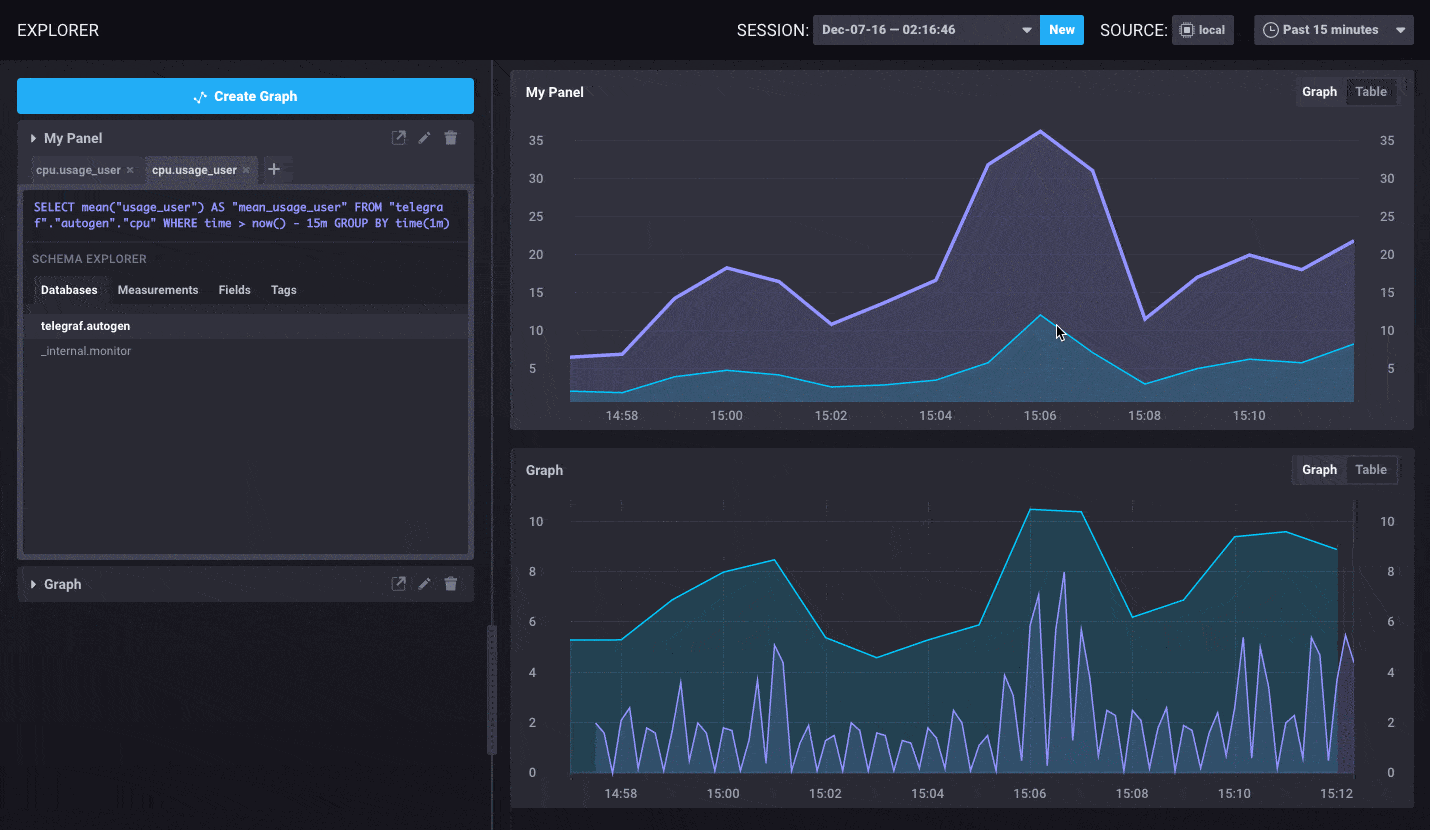Image resolution: width=1430 pixels, height=830 pixels.
Task: Delete My Panel using trash icon
Action: pyautogui.click(x=451, y=138)
